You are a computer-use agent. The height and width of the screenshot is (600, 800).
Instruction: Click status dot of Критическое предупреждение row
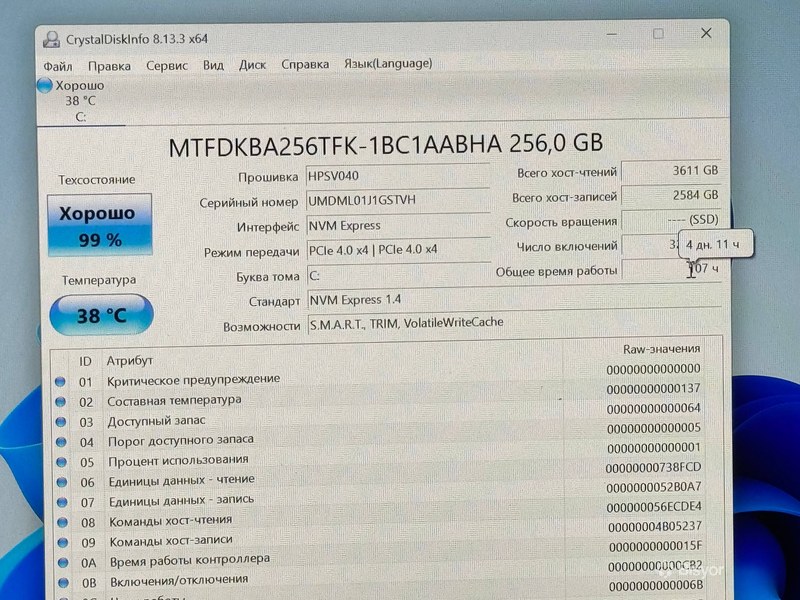[60, 381]
